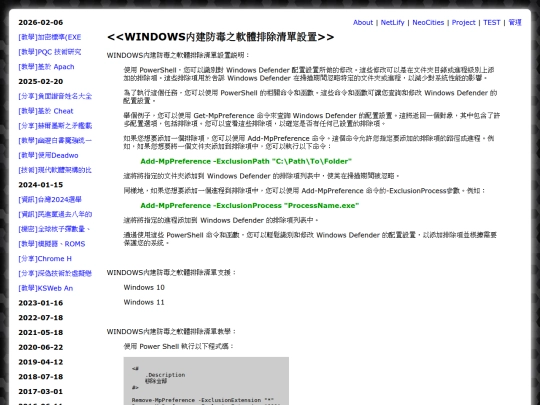The height and width of the screenshot is (405, 540).
Task: Click the Windows 10 entry
Action: [144, 287]
